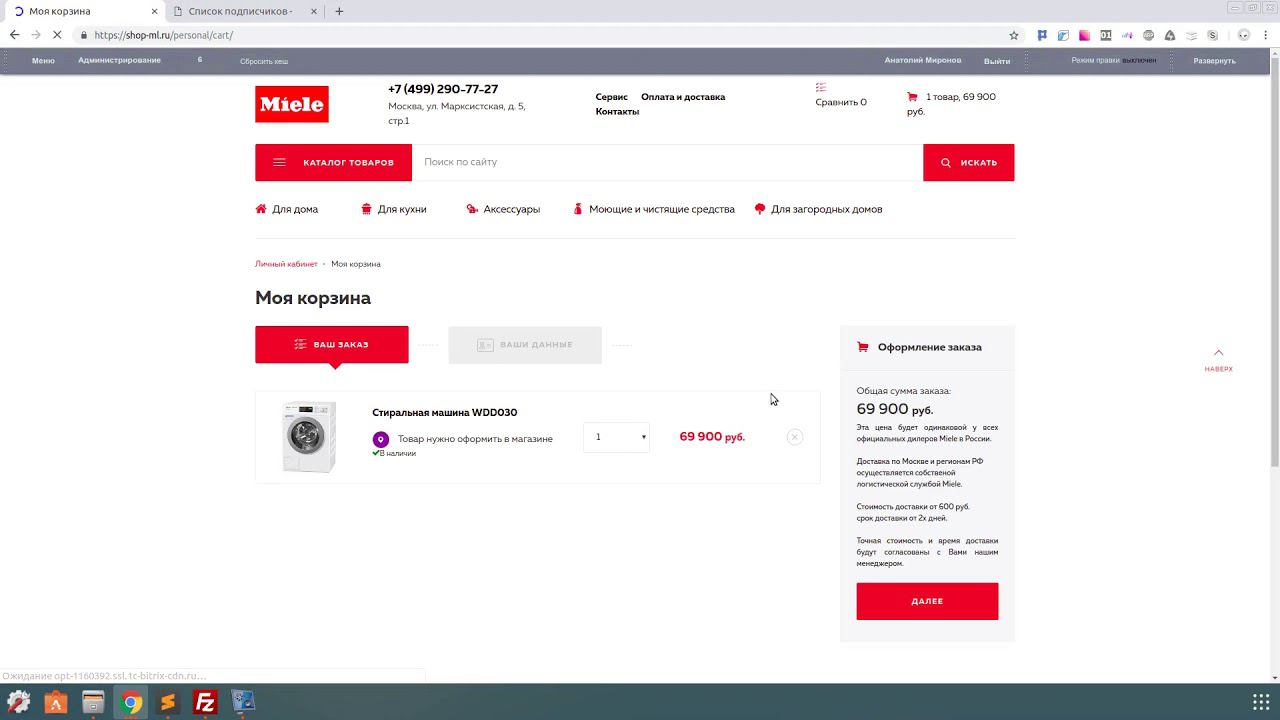Click the Личный кабинет breadcrumb
This screenshot has height=720, width=1280.
click(x=286, y=264)
